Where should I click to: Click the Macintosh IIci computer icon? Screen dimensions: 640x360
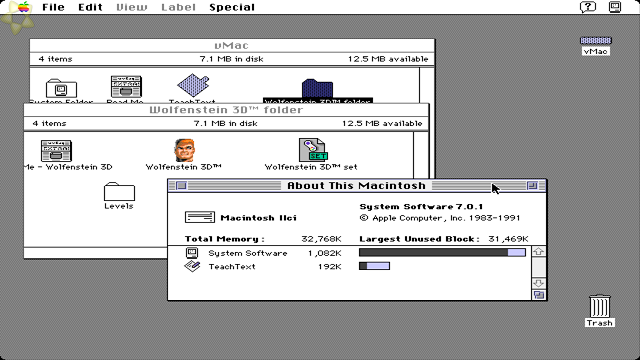tap(200, 217)
